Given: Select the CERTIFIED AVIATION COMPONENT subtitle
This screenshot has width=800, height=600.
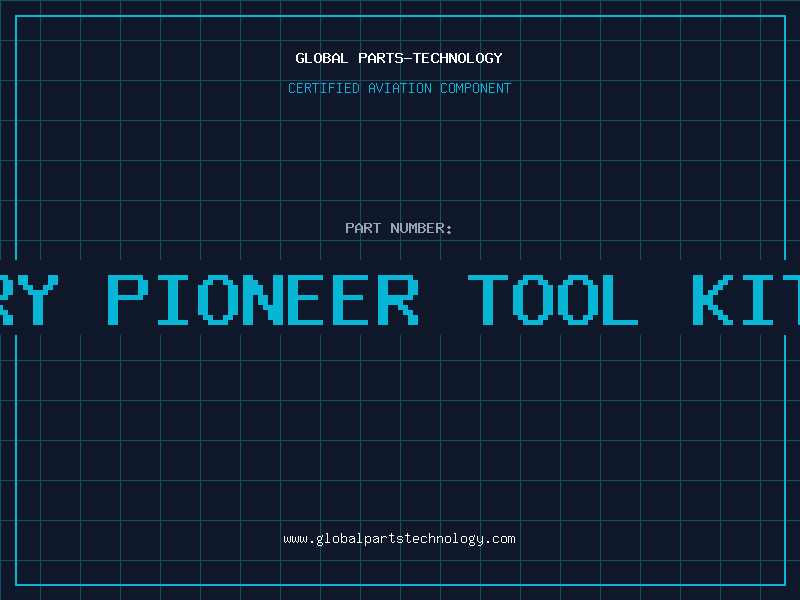Looking at the screenshot, I should click(x=399, y=88).
